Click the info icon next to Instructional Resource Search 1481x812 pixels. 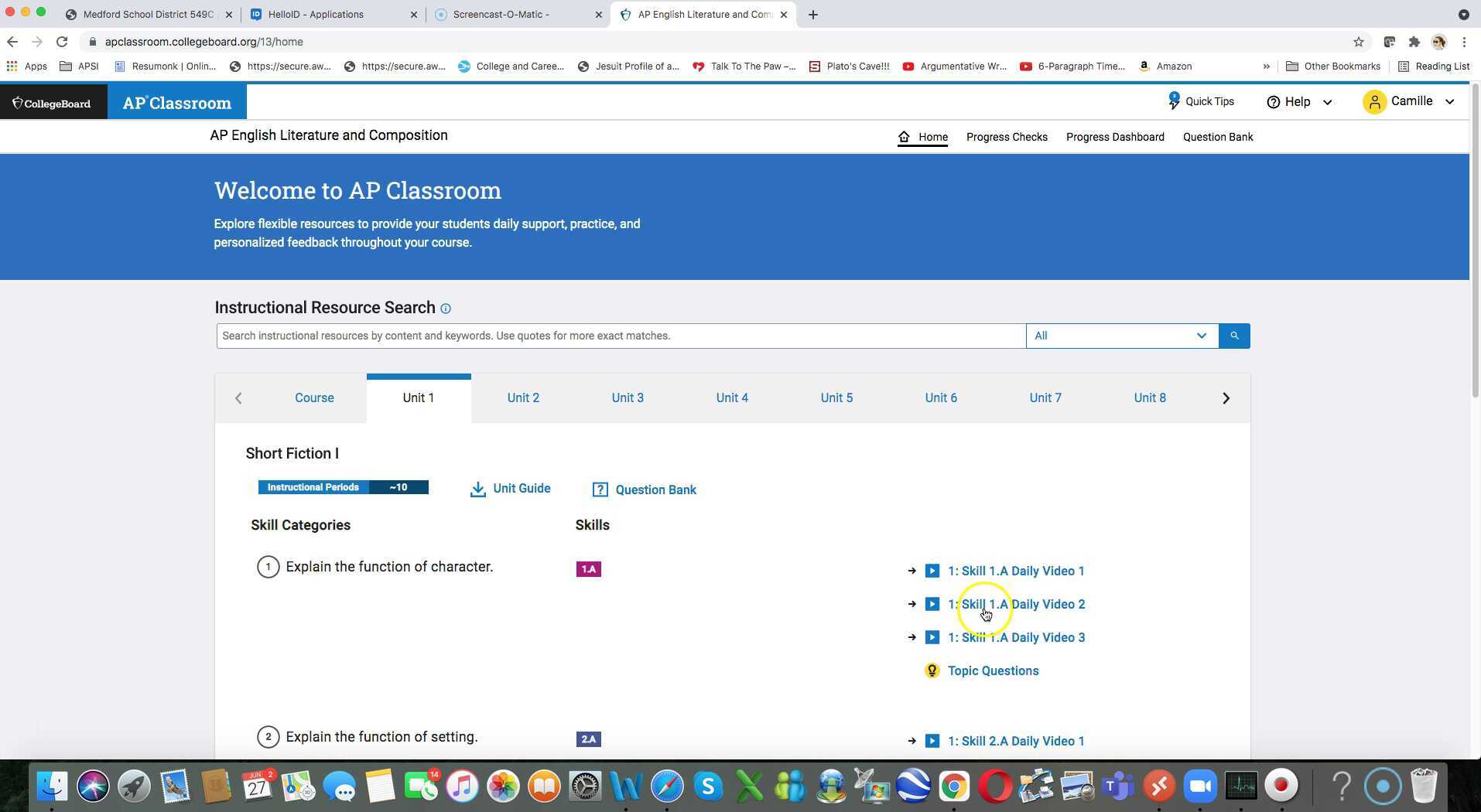pos(446,309)
